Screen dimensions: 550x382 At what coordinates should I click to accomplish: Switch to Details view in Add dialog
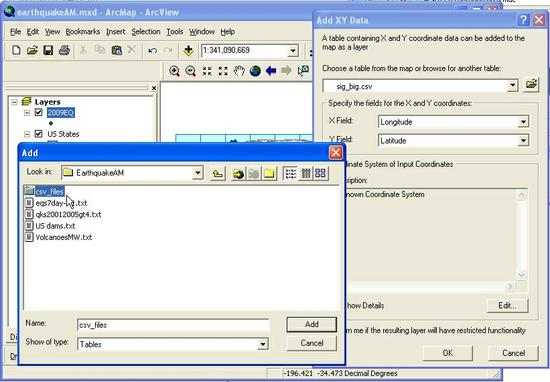[x=306, y=173]
